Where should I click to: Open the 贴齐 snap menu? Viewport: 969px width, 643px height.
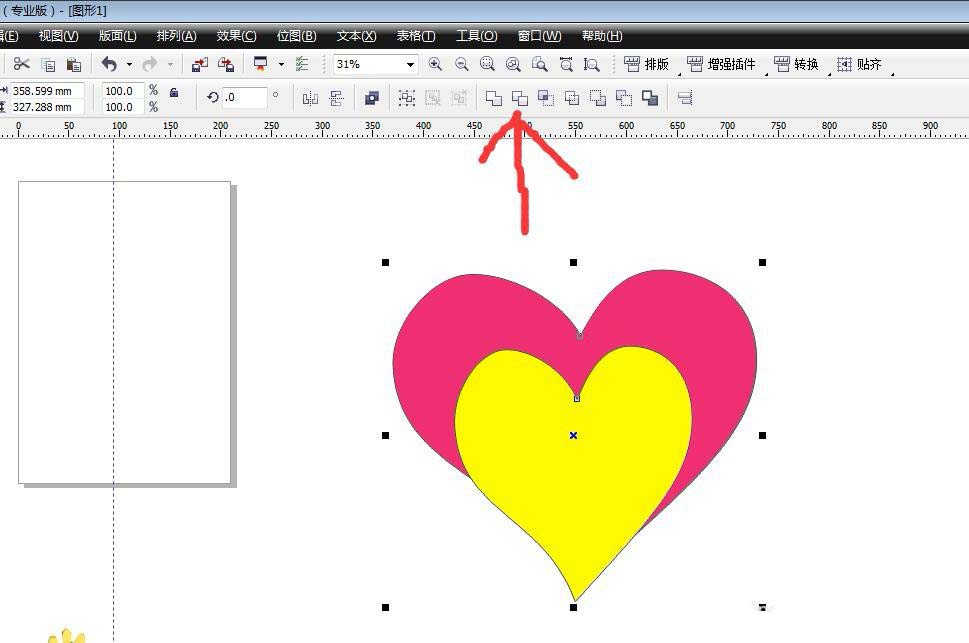860,64
